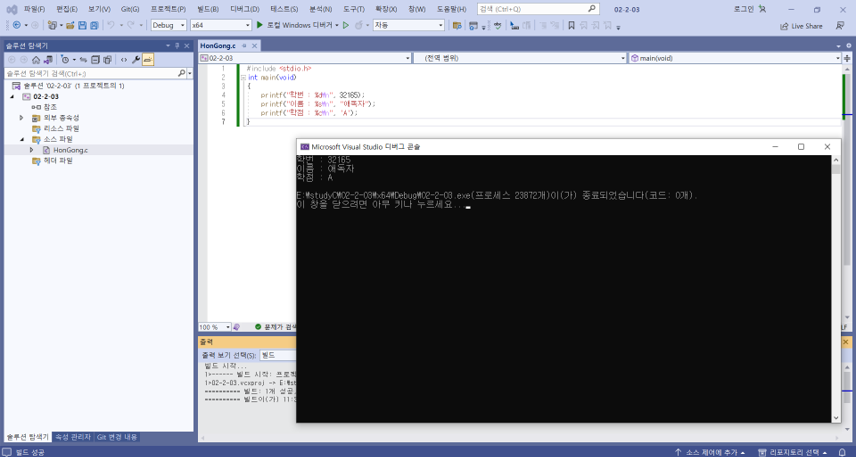This screenshot has height=457, width=856.
Task: Open the 디버그(D) menu
Action: [x=245, y=9]
